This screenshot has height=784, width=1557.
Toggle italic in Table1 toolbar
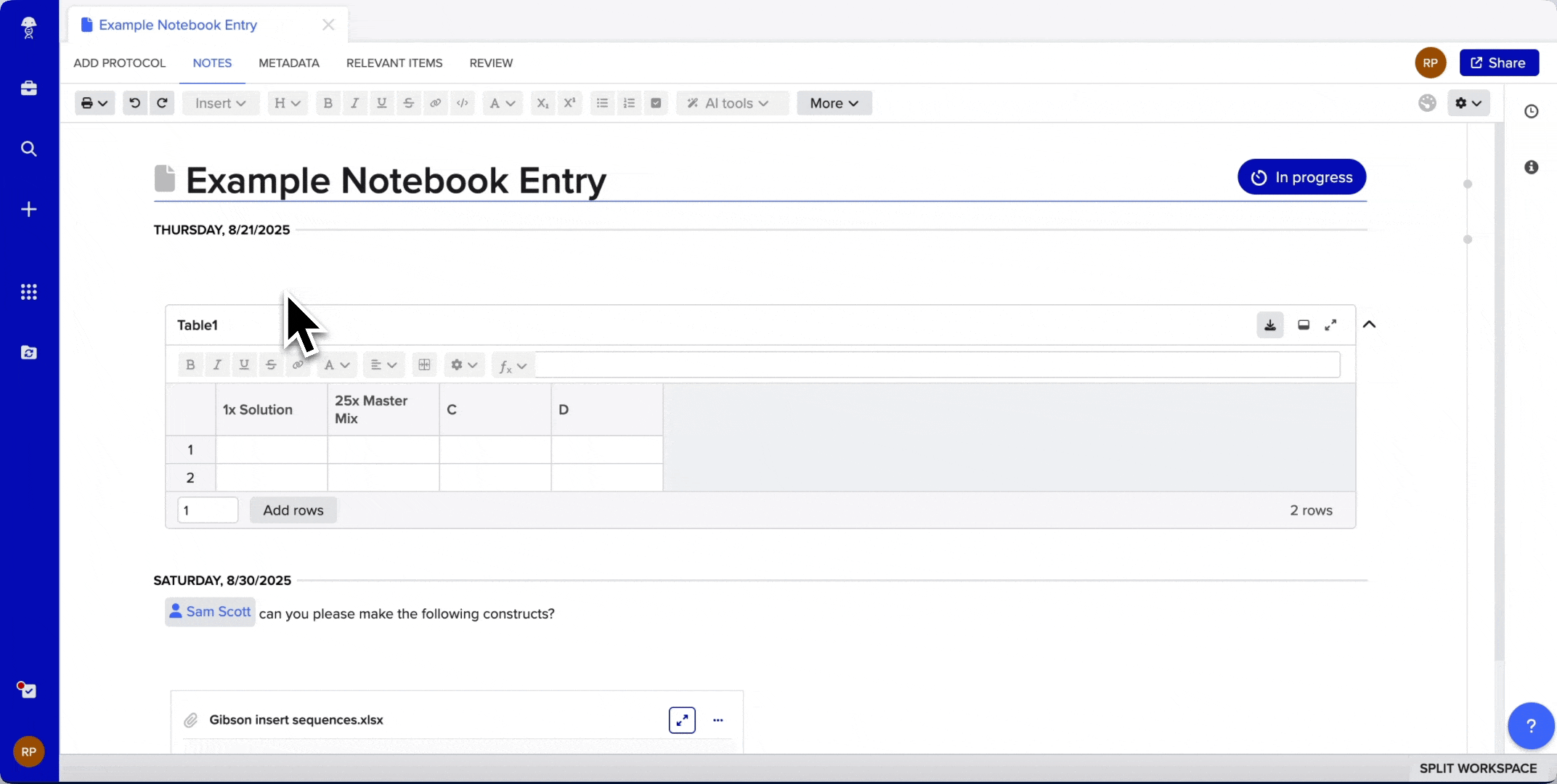pyautogui.click(x=217, y=365)
